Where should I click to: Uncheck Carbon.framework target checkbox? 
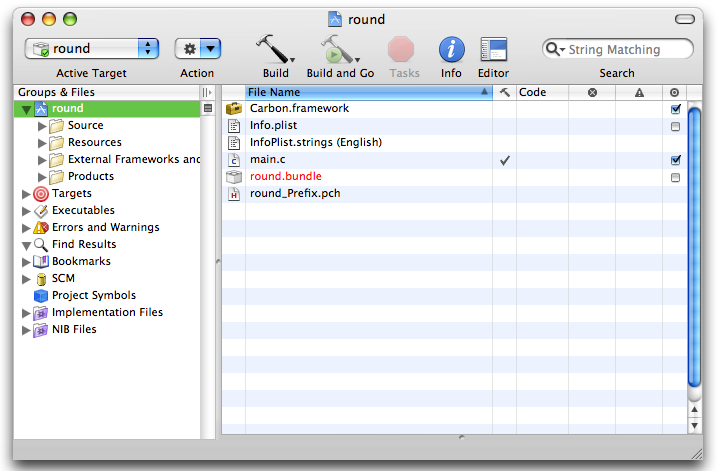tap(675, 109)
